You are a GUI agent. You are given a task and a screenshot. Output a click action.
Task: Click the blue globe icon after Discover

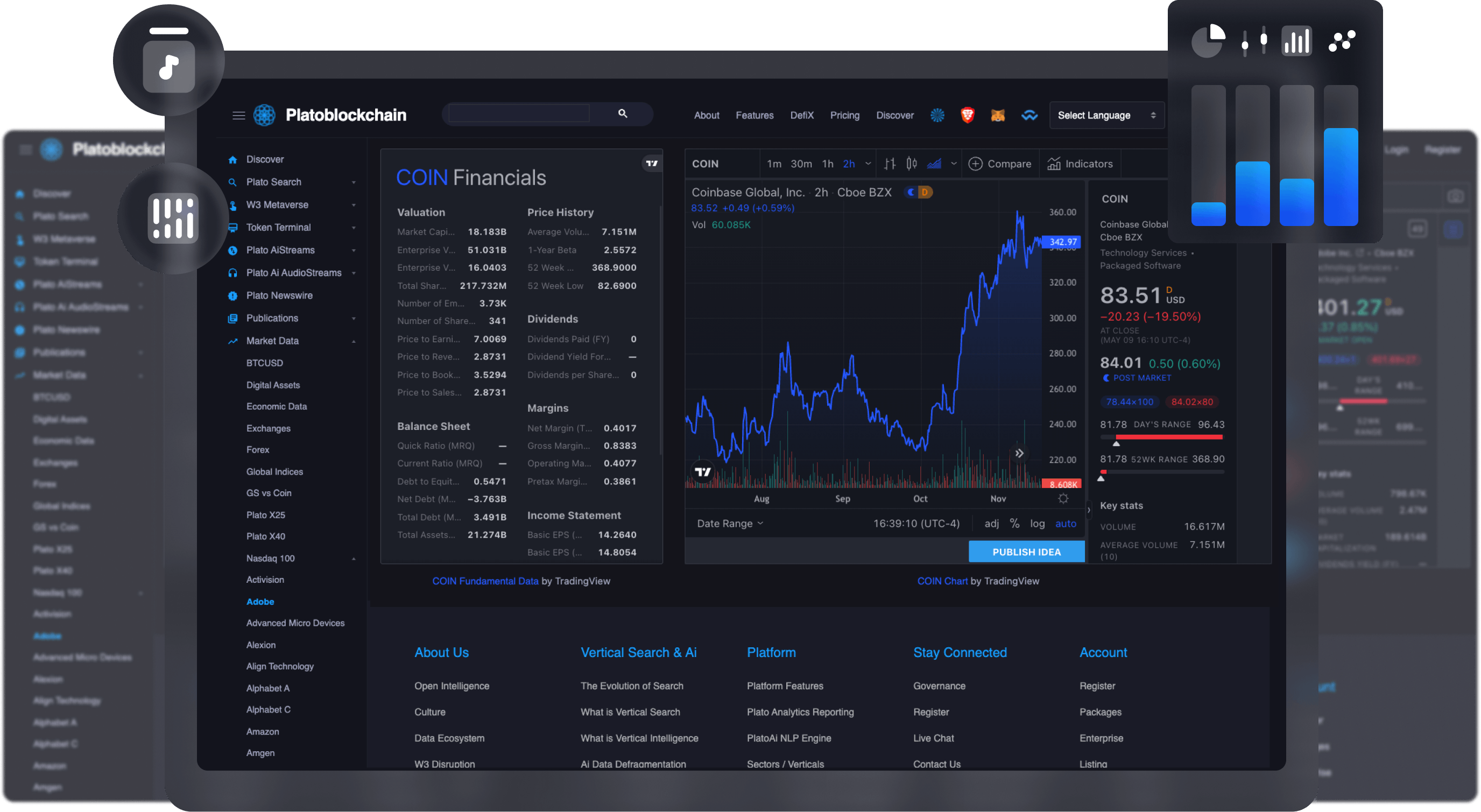[x=937, y=116]
